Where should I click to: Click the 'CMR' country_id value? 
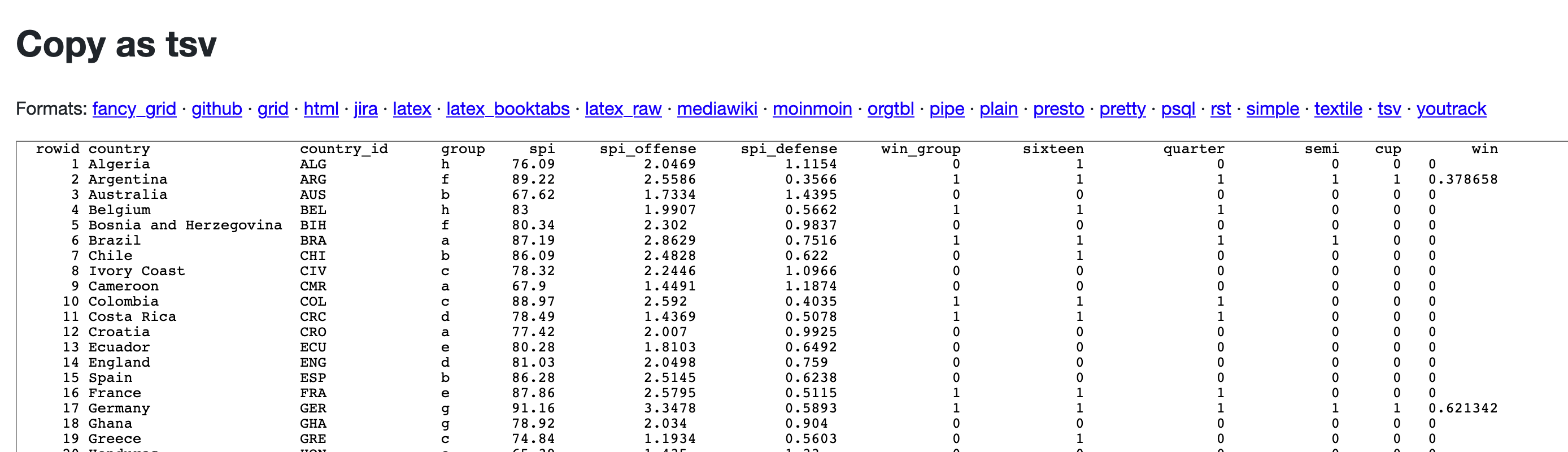click(x=313, y=286)
